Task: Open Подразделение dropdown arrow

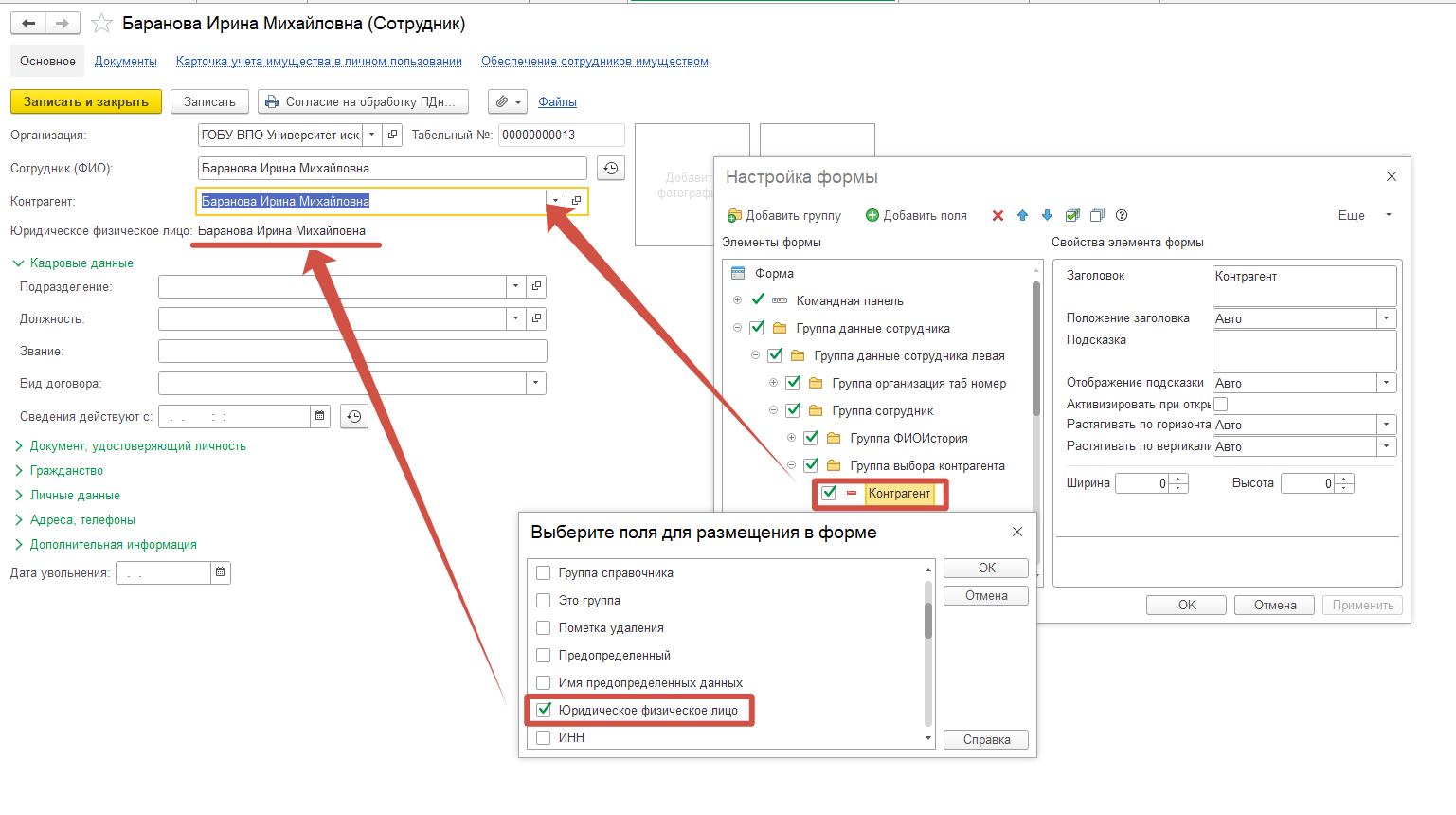Action: (x=516, y=286)
